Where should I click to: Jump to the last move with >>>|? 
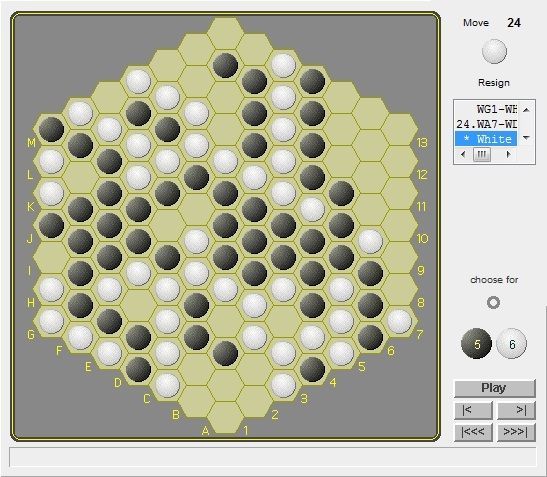click(516, 432)
